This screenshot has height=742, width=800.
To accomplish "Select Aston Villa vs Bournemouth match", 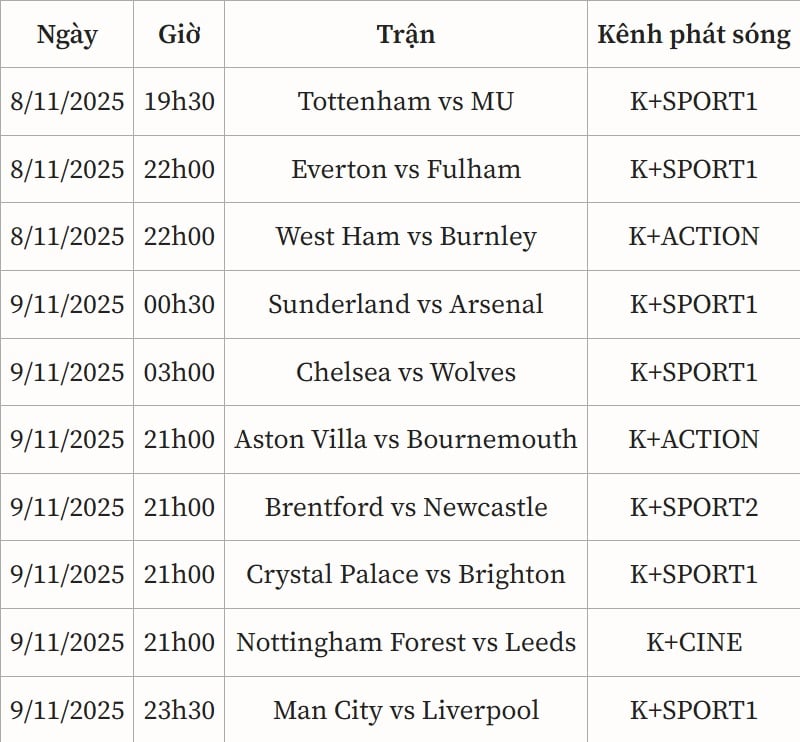I will pyautogui.click(x=406, y=439).
